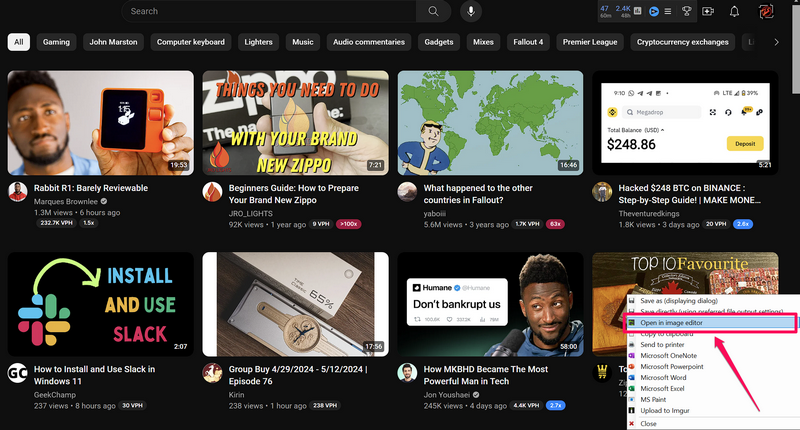Select the Premier League filter chip
800x430 pixels.
tap(590, 42)
